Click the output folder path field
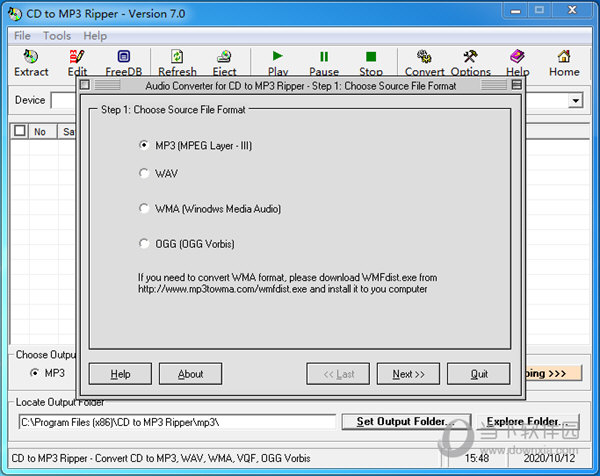600x476 pixels. [177, 422]
